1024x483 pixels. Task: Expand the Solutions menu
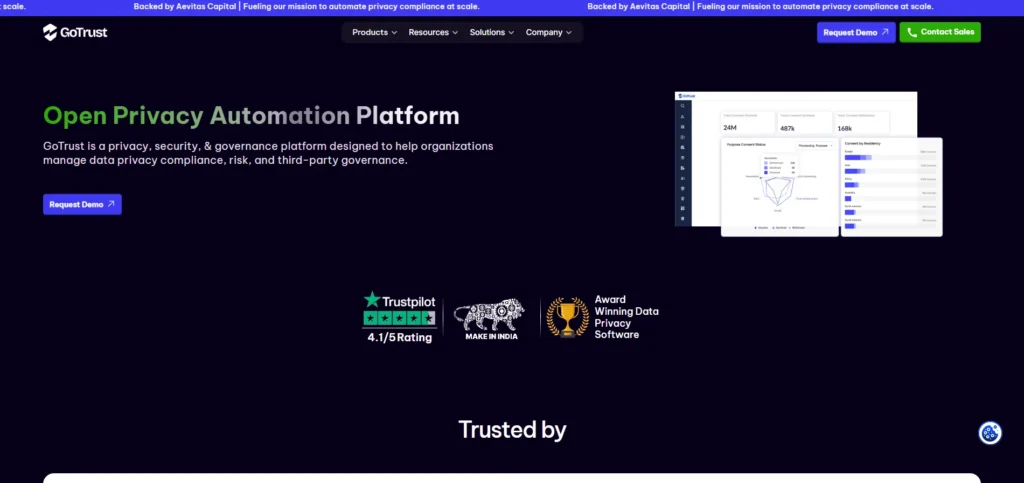[x=492, y=32]
